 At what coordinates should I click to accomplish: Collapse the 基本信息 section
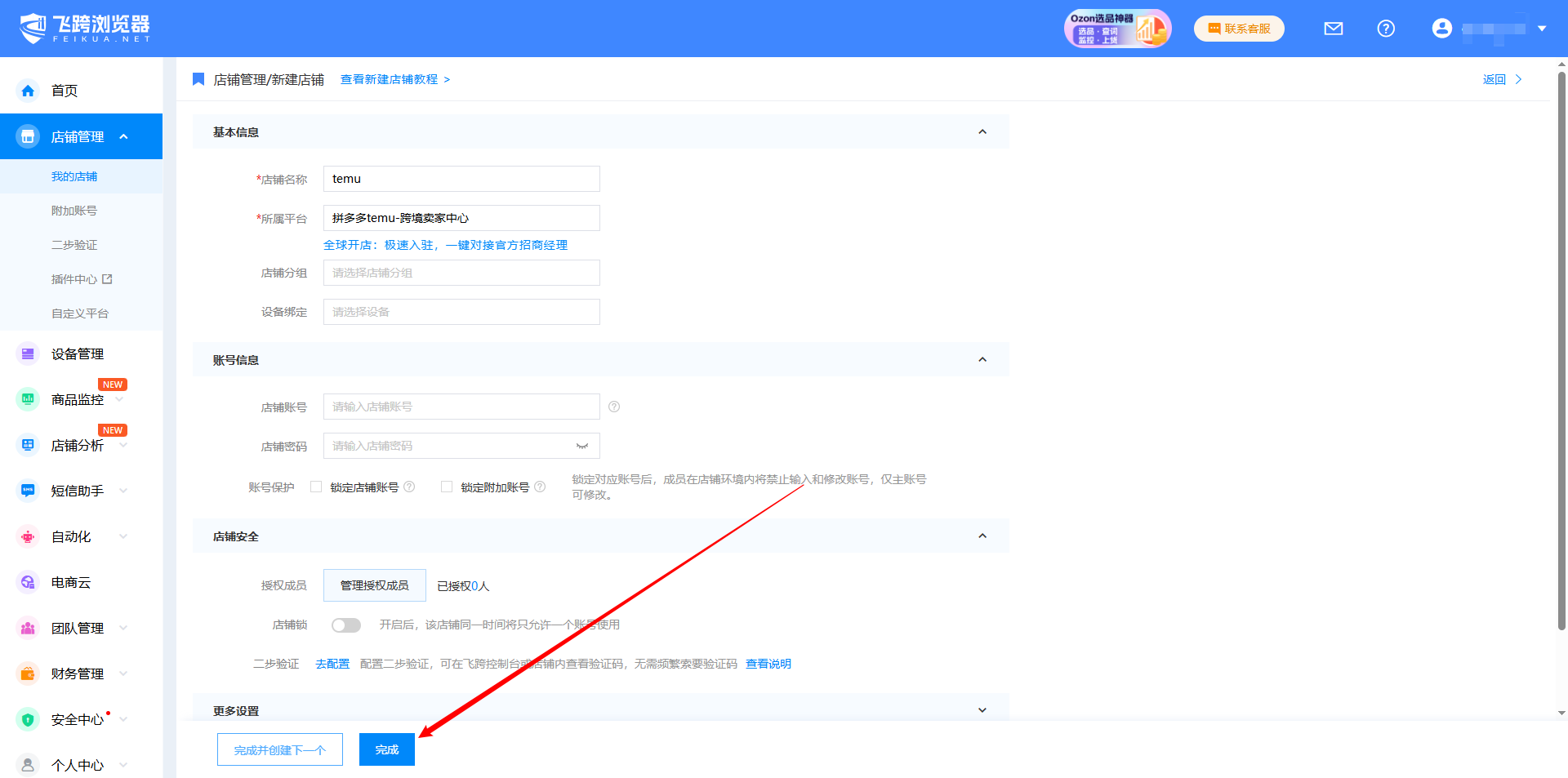(x=982, y=131)
